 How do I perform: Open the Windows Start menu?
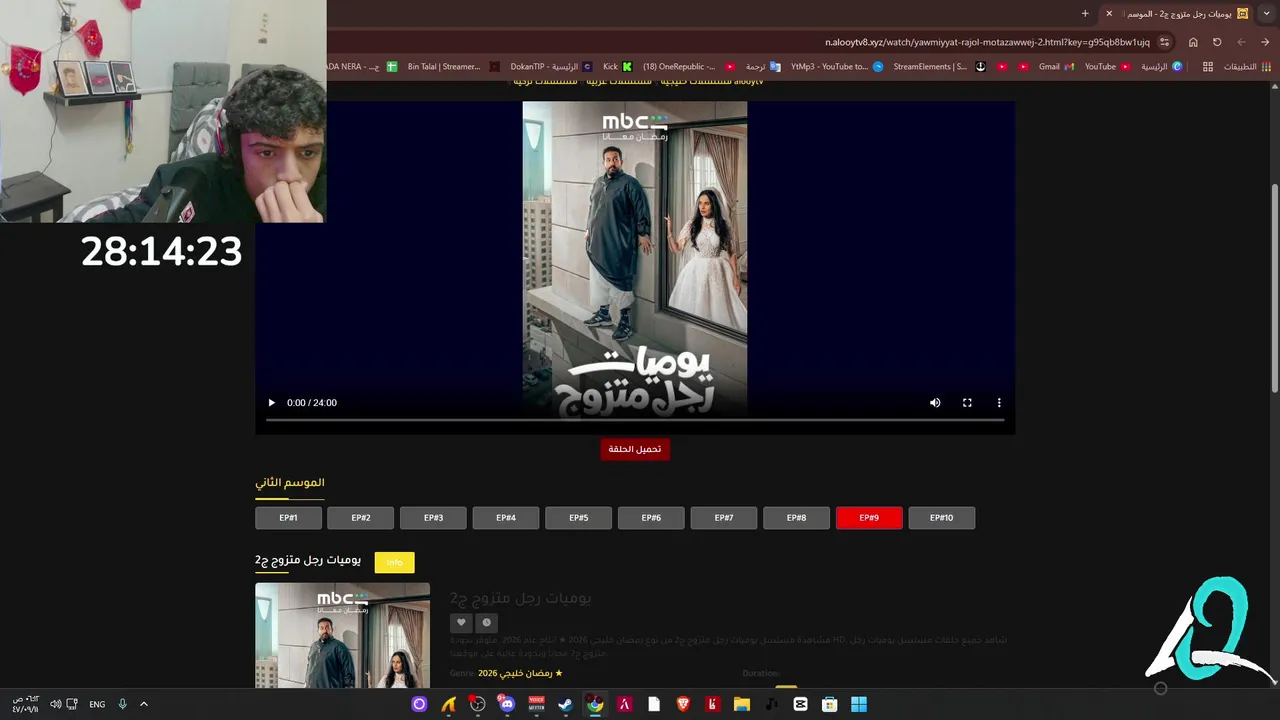pyautogui.click(x=859, y=704)
